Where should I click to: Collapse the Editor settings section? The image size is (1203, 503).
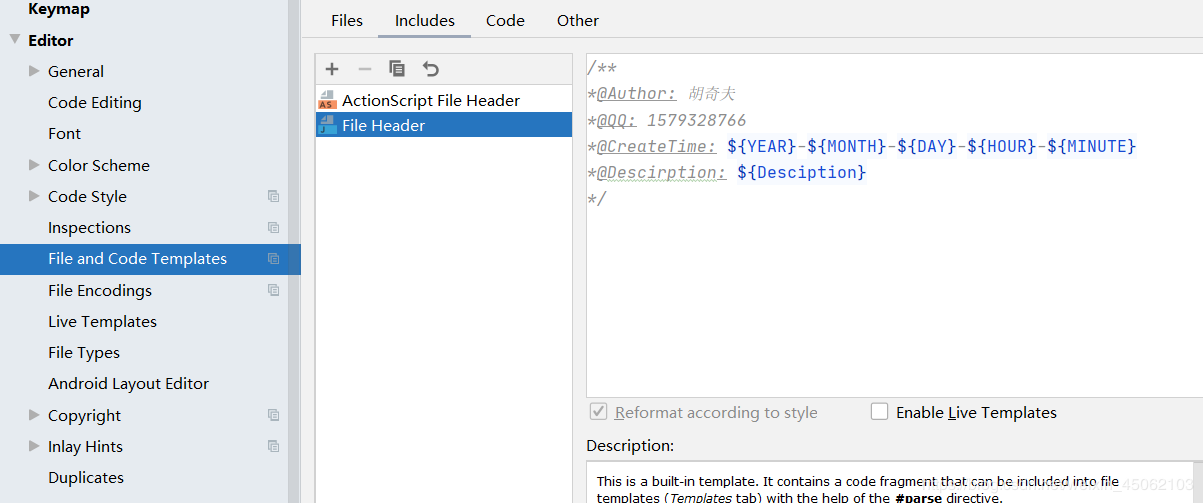click(x=15, y=40)
